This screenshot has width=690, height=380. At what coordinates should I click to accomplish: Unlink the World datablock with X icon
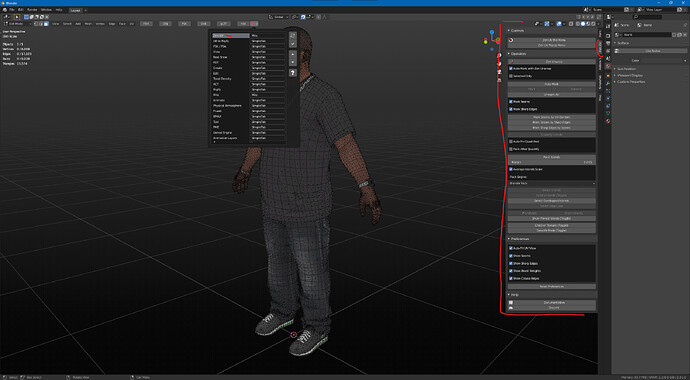(x=685, y=35)
